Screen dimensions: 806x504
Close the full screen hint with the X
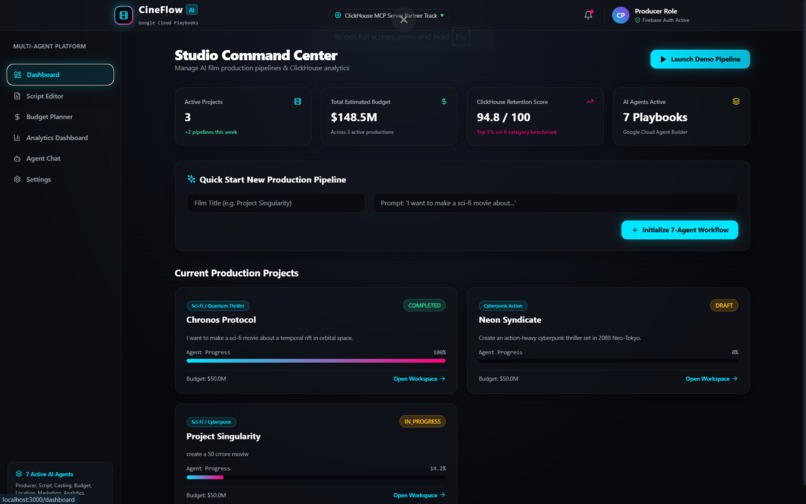tap(404, 20)
